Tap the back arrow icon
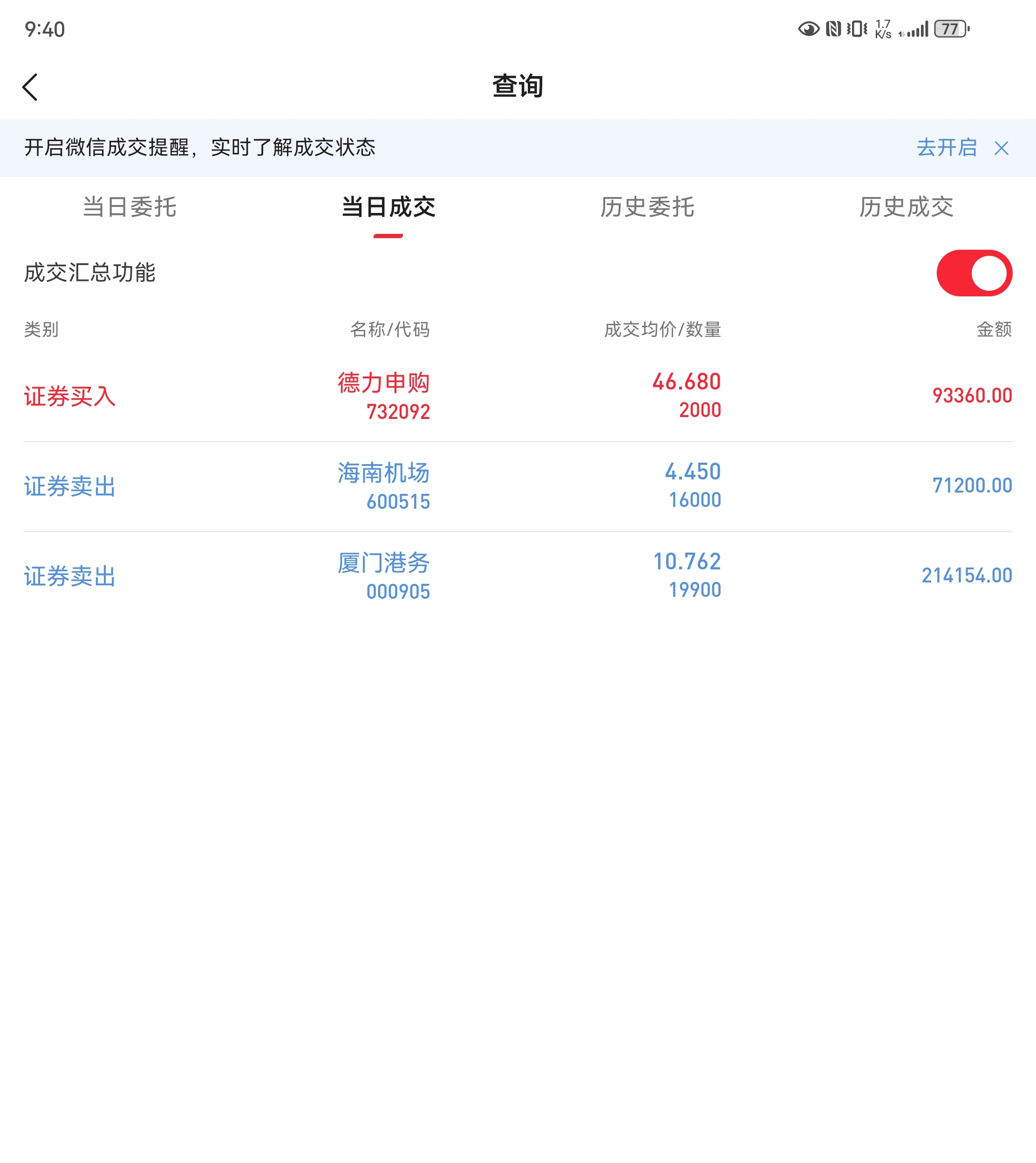The image size is (1036, 1163). click(x=31, y=87)
